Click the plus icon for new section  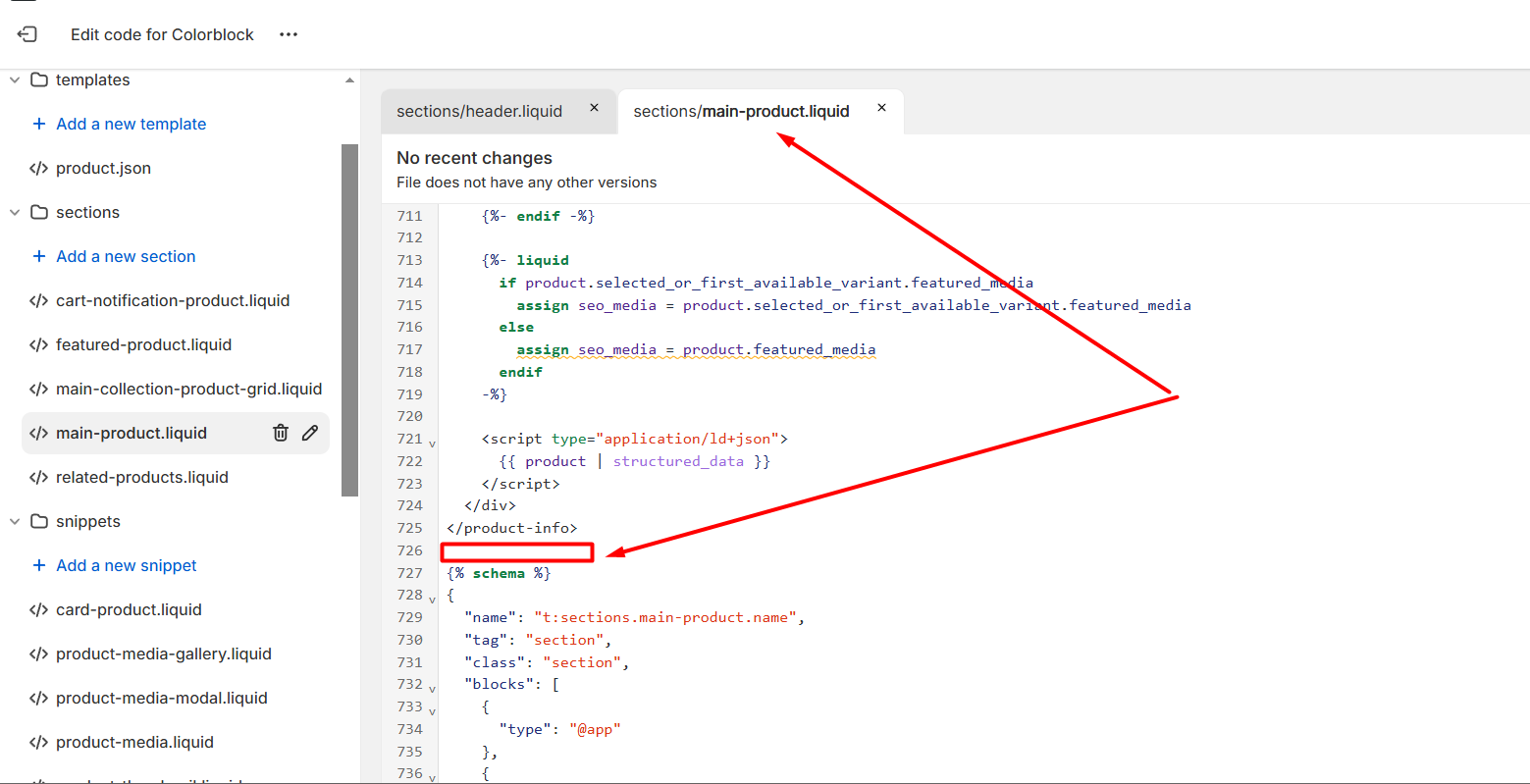(x=39, y=256)
